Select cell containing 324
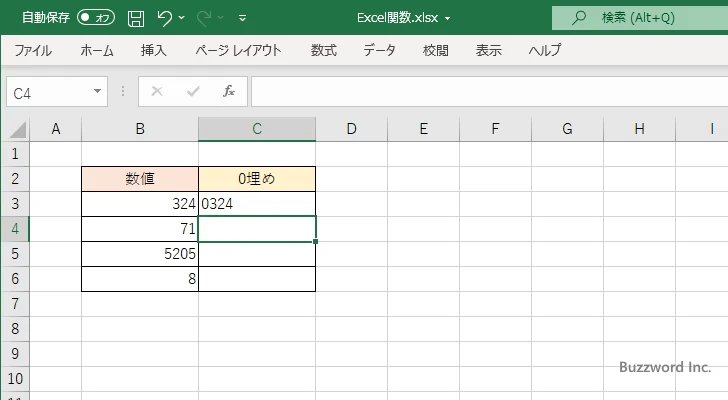 (140, 204)
